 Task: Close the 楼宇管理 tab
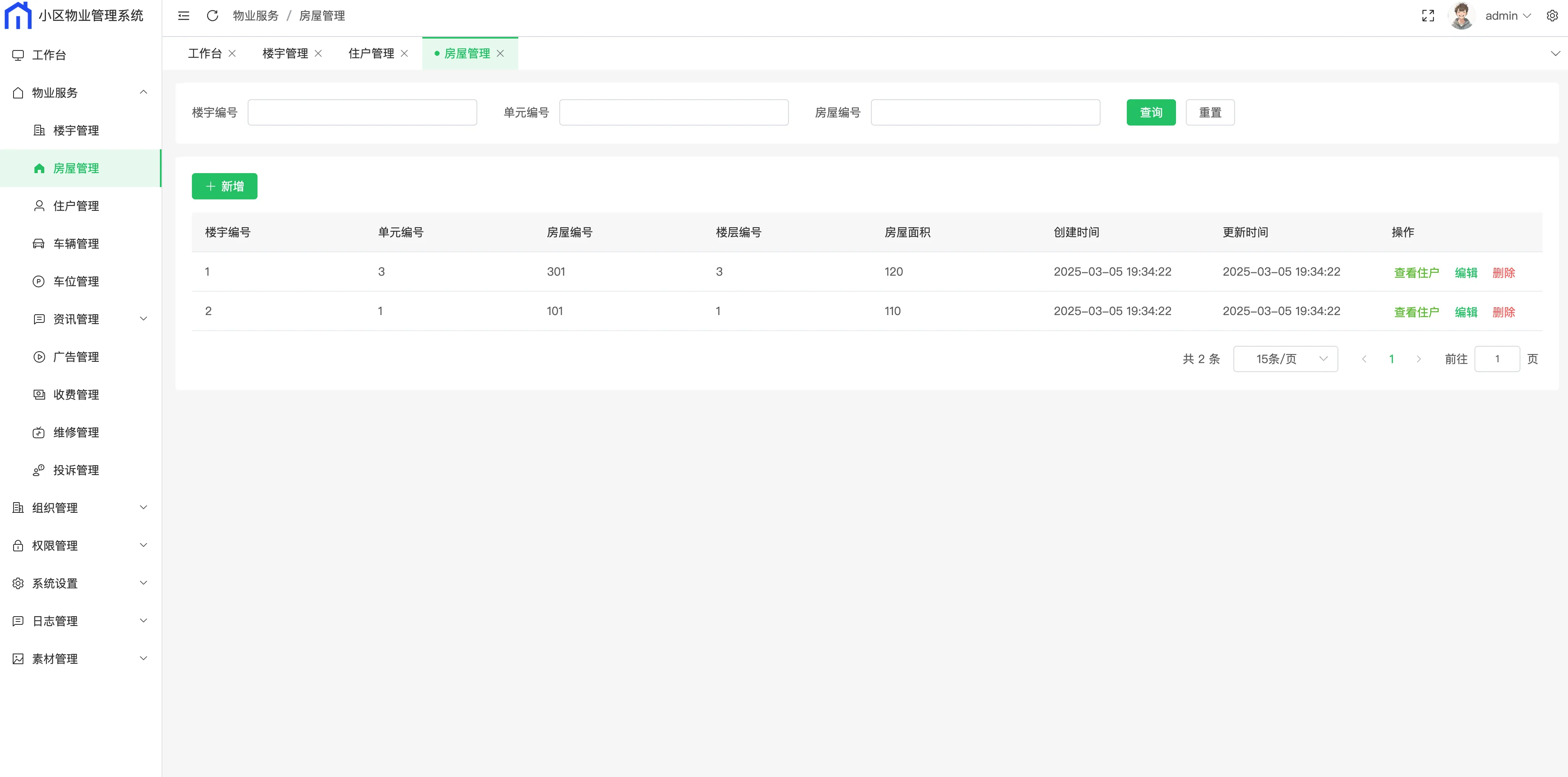click(x=318, y=54)
